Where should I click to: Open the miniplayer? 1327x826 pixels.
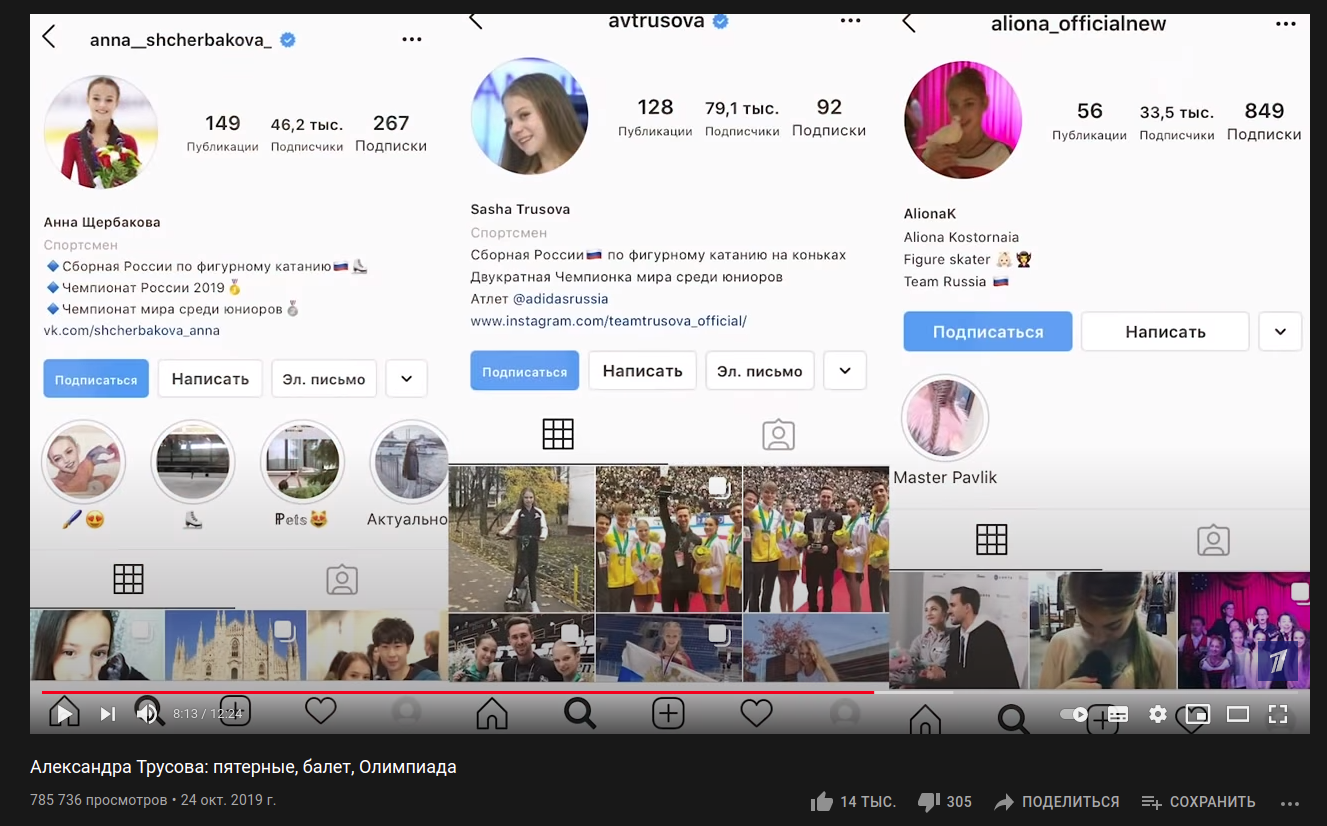pyautogui.click(x=1197, y=714)
